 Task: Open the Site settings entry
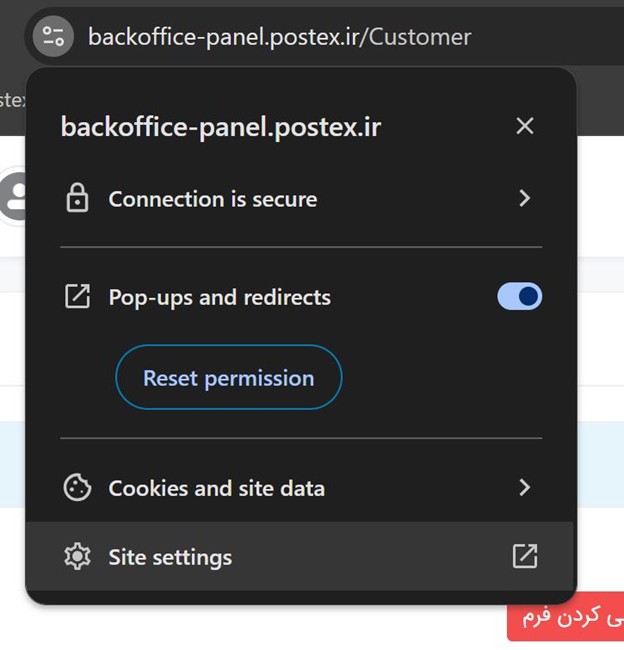click(x=301, y=556)
